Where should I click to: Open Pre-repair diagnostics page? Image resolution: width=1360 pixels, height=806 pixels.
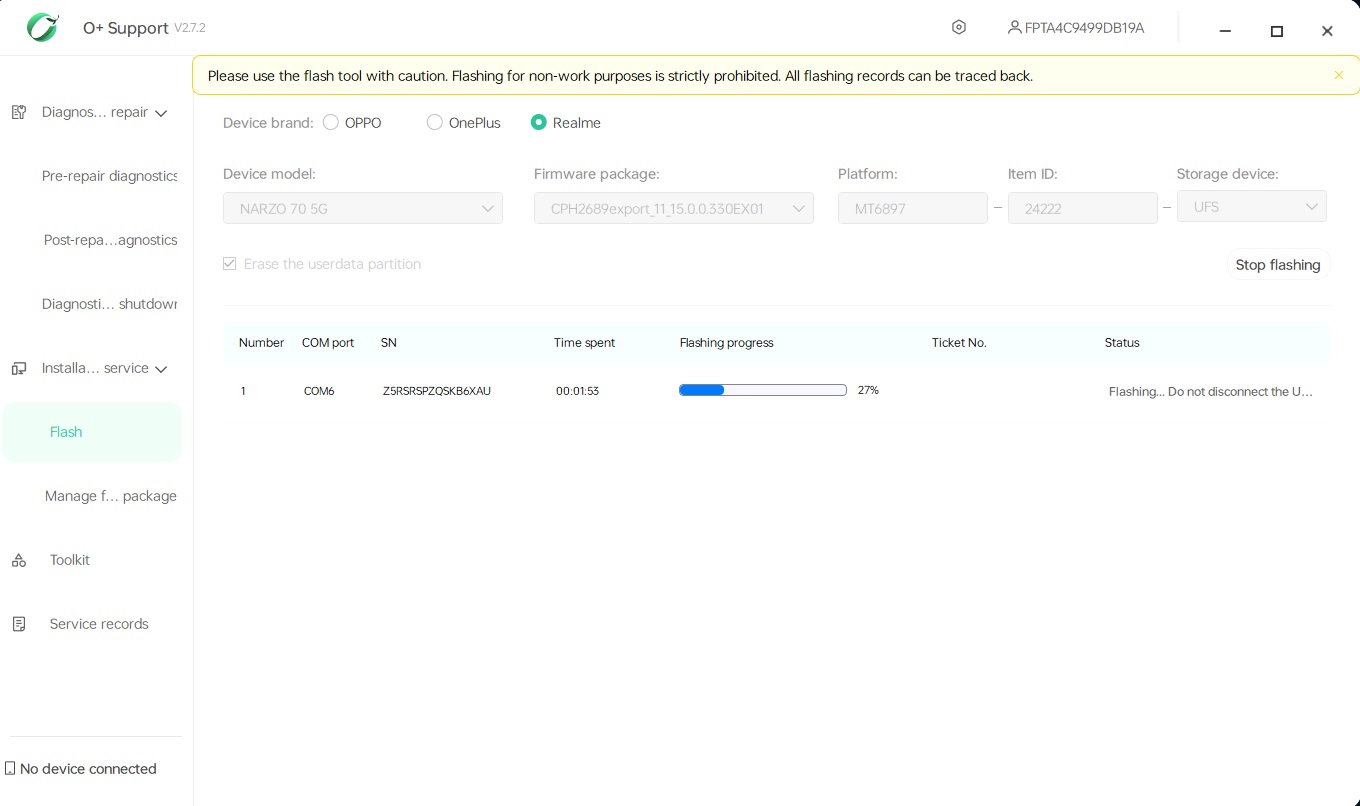pos(110,176)
